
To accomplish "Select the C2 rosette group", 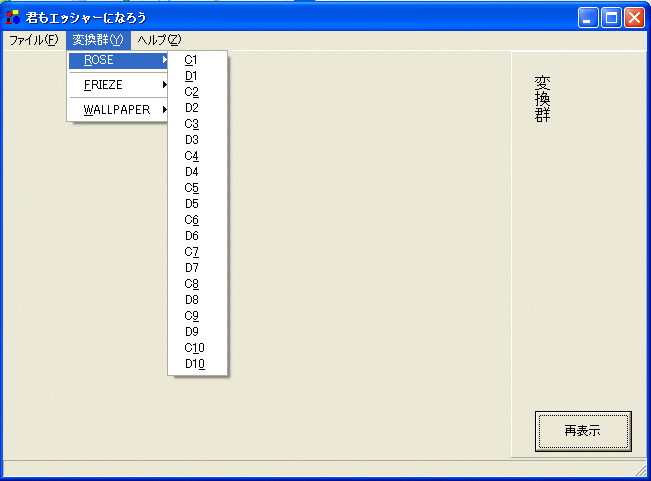I will (x=198, y=92).
